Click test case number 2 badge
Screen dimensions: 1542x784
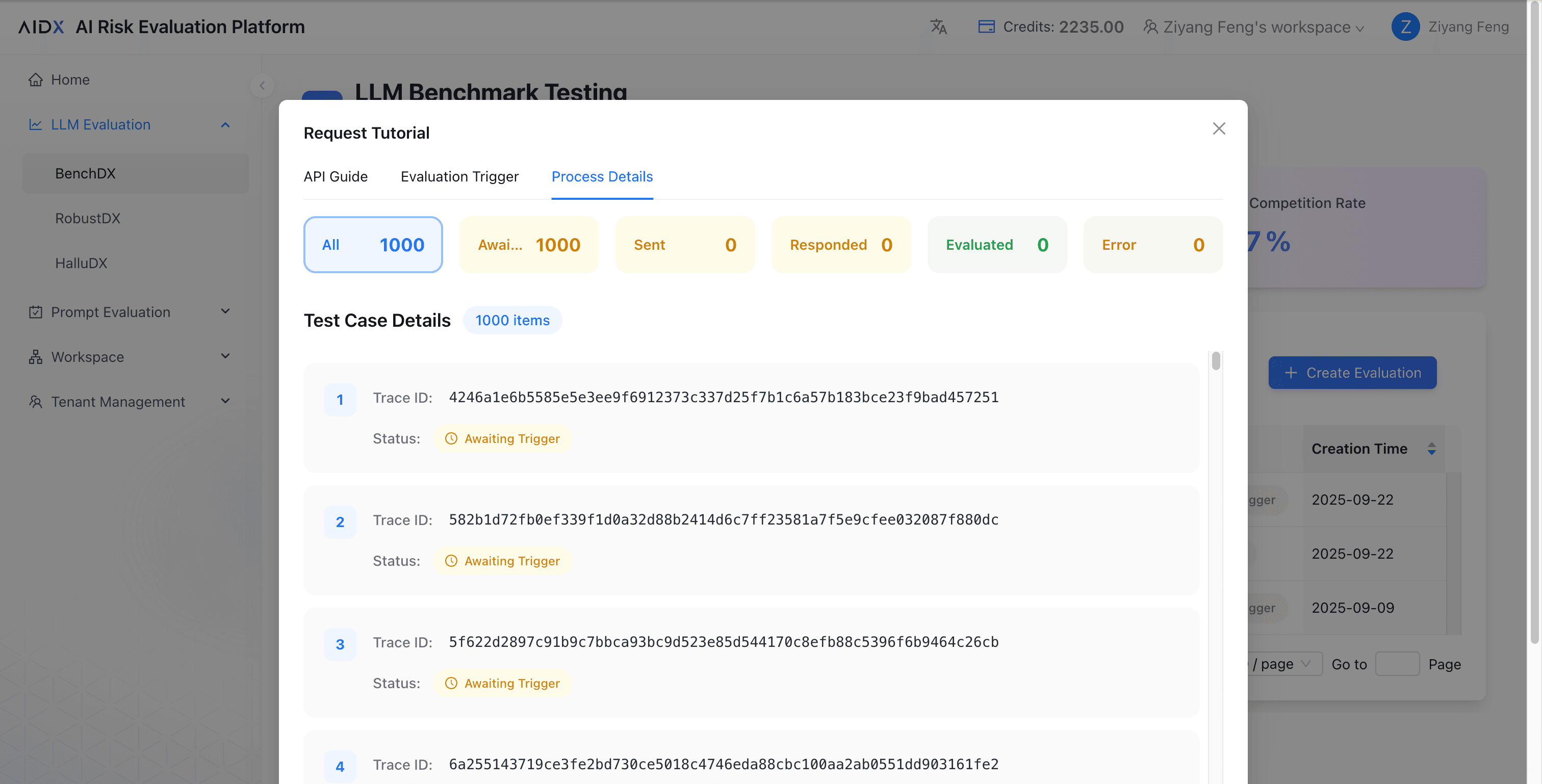coord(340,522)
